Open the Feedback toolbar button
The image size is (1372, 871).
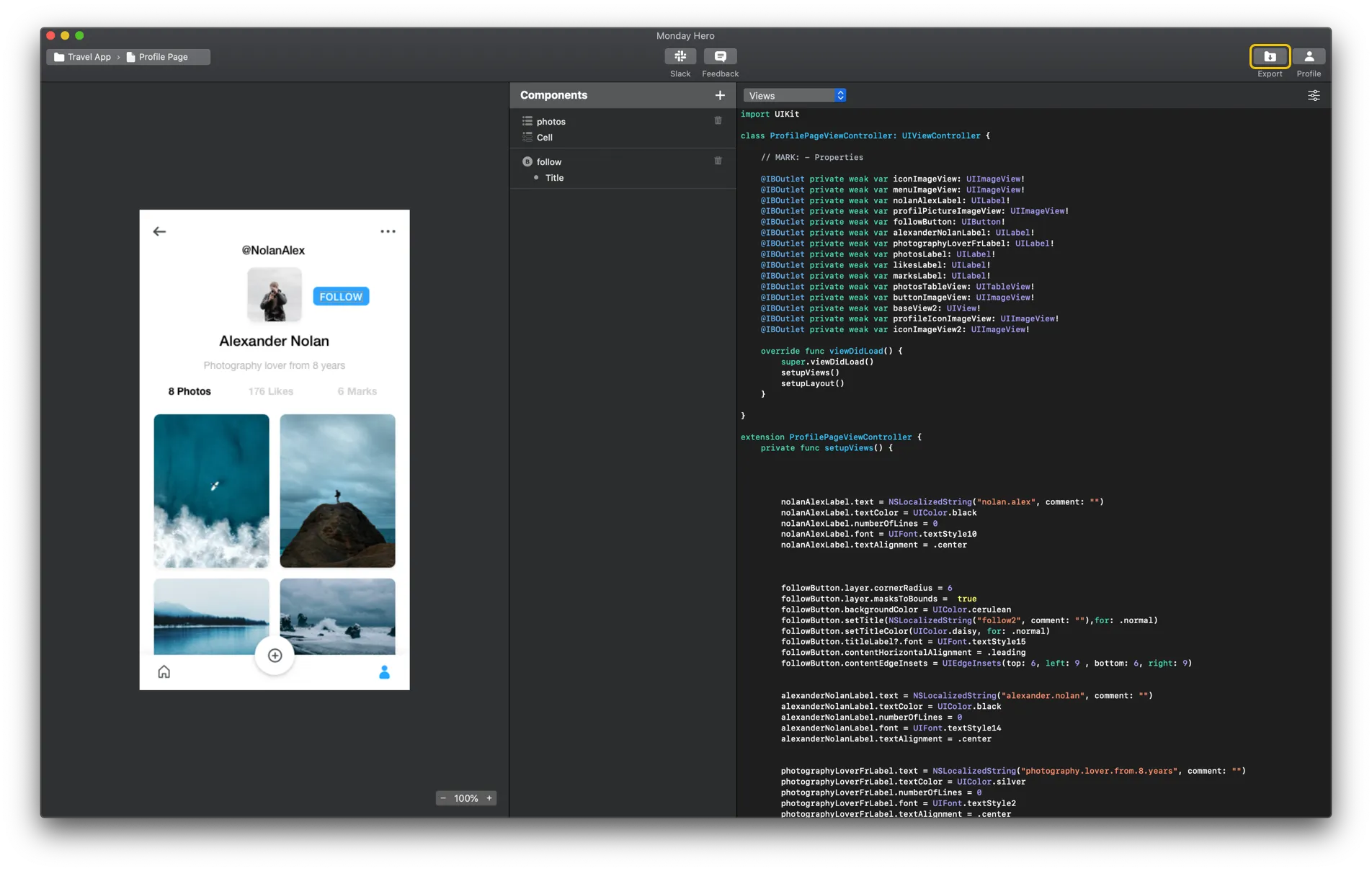pyautogui.click(x=720, y=56)
